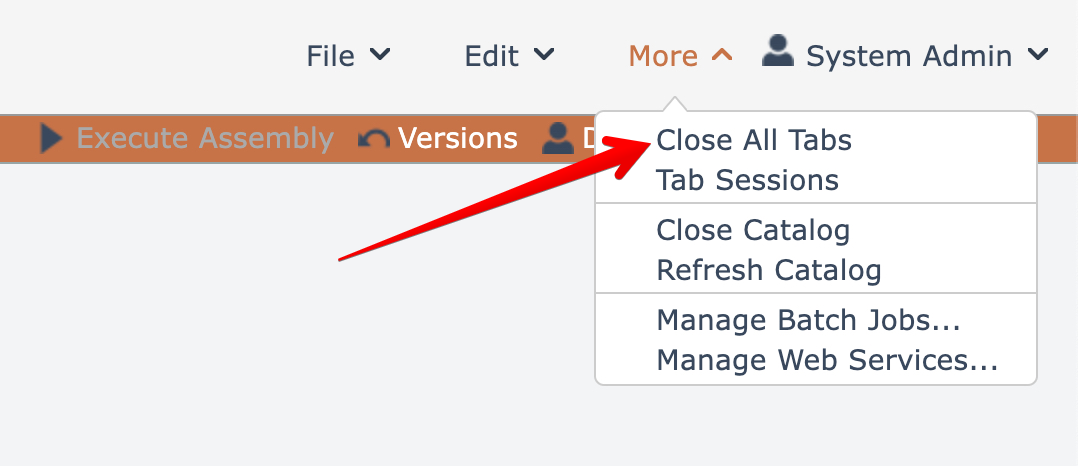Open Manage Web Services dialog
1078x466 pixels.
[827, 360]
